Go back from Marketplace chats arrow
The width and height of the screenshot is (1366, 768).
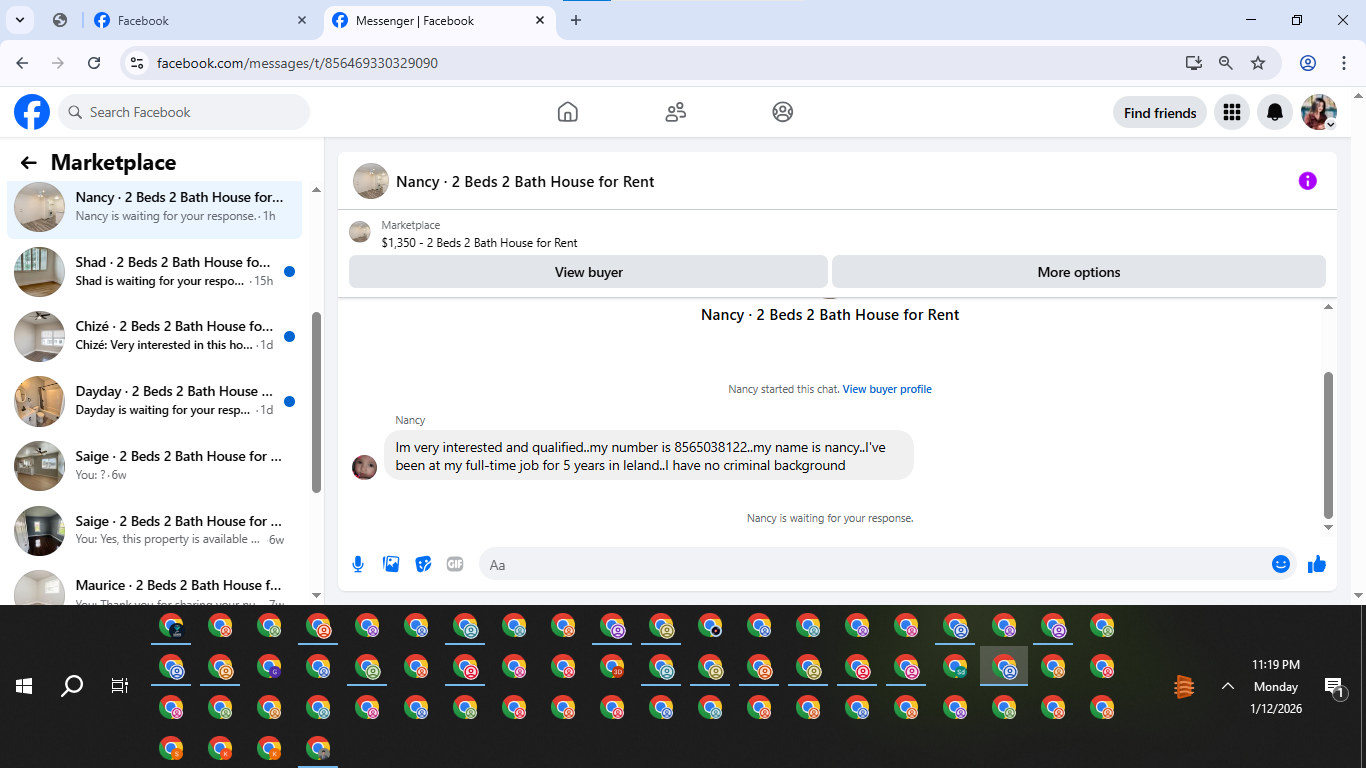pyautogui.click(x=28, y=163)
